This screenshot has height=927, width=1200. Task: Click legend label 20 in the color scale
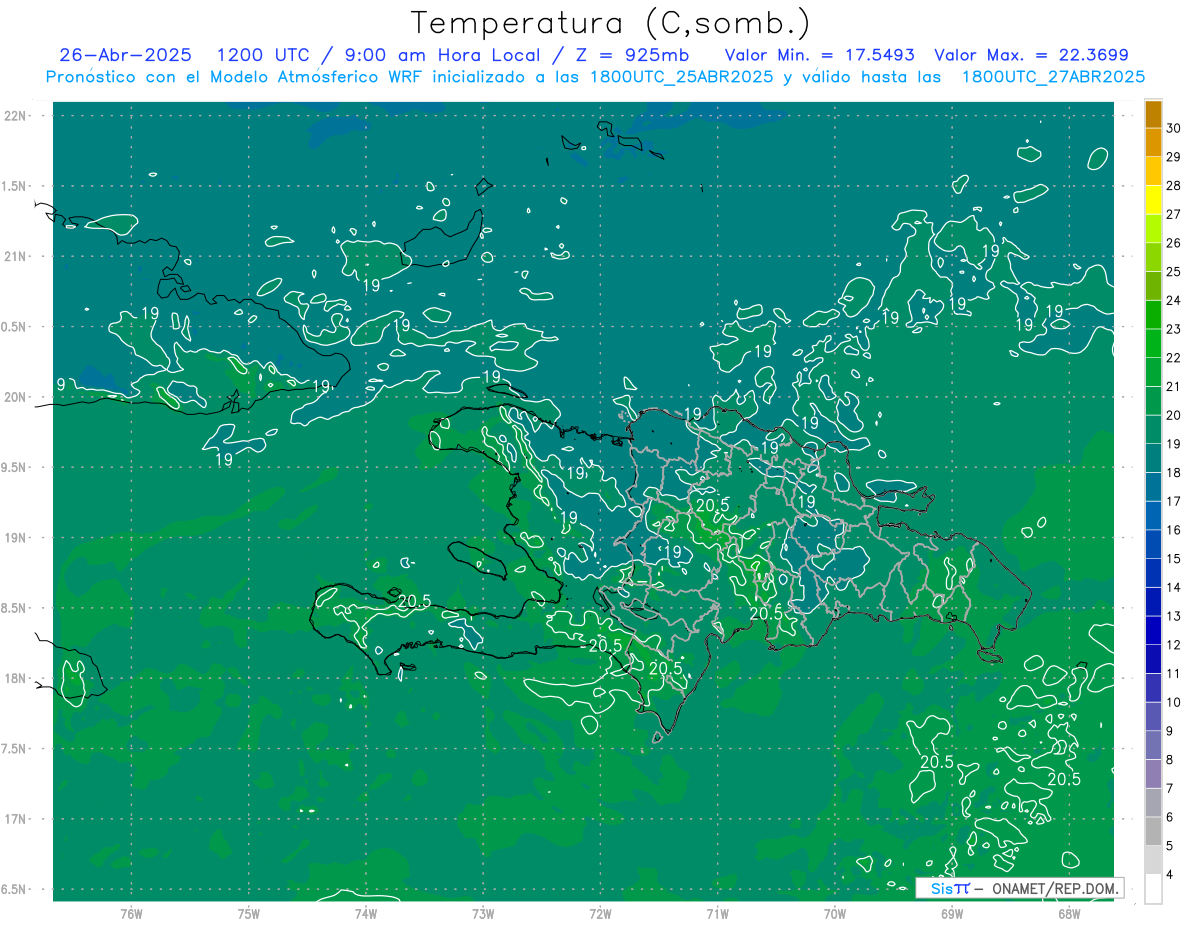coord(1174,415)
